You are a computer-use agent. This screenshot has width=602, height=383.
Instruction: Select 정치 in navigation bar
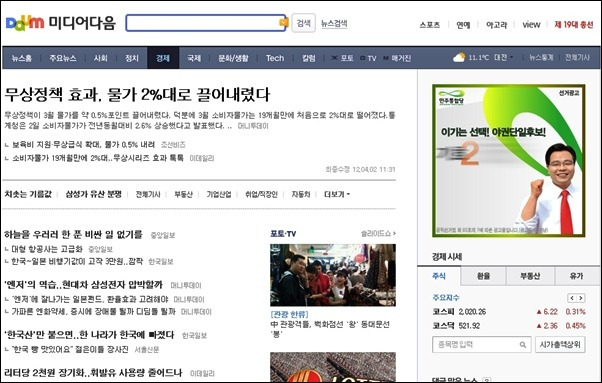point(132,58)
